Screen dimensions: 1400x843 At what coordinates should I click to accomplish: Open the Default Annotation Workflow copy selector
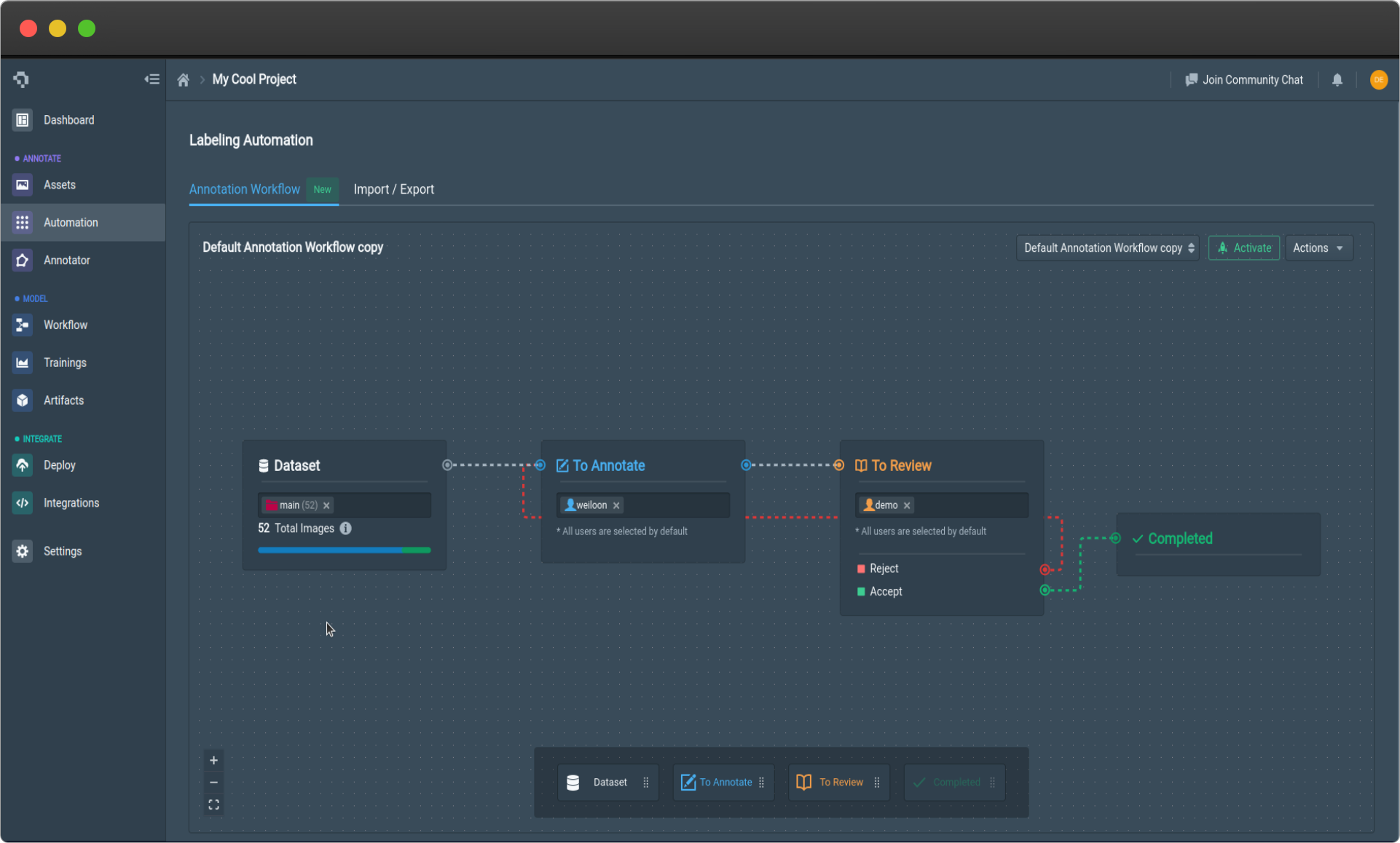[x=1106, y=248]
